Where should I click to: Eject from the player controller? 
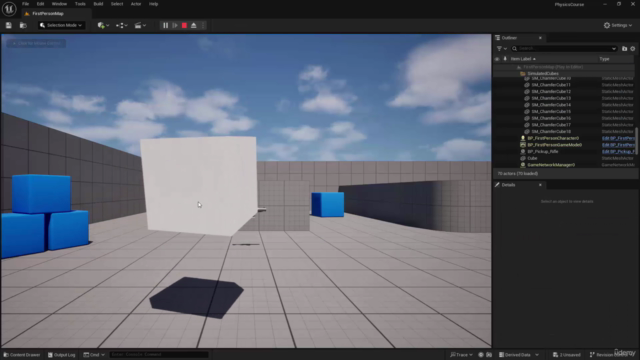tap(193, 25)
